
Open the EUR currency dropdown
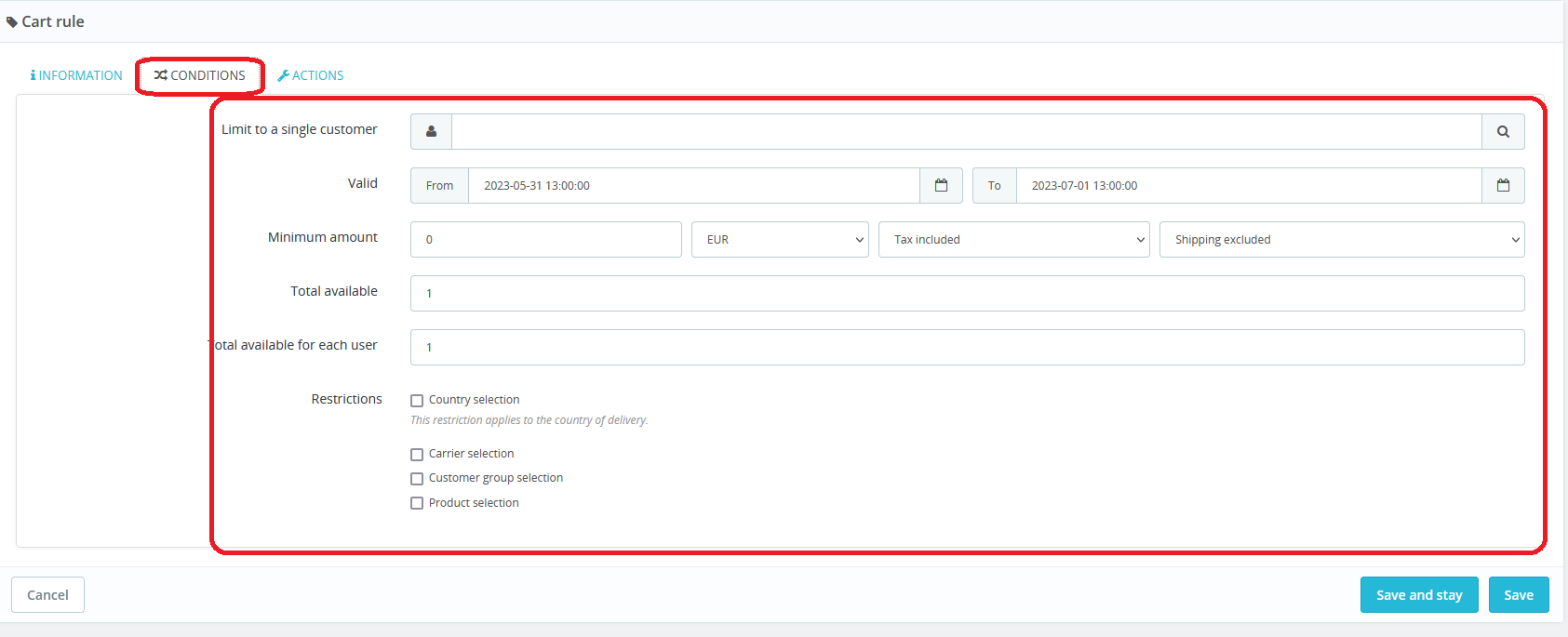pyautogui.click(x=779, y=240)
